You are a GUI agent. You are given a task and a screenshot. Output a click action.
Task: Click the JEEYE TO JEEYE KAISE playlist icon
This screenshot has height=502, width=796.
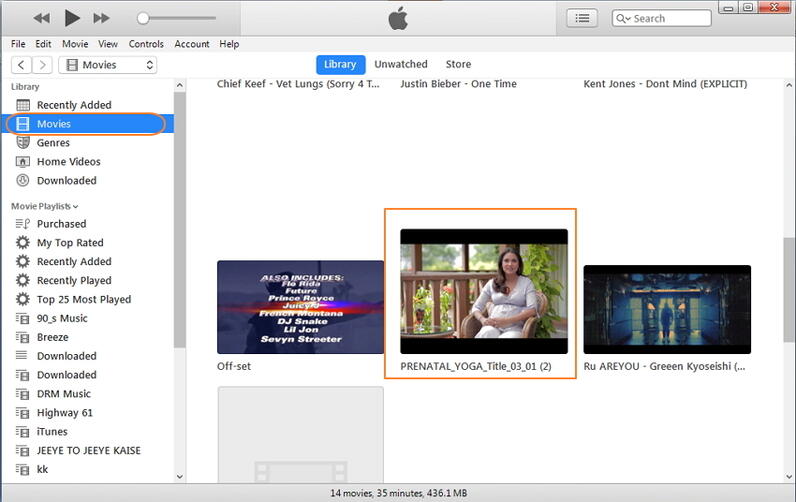tap(23, 450)
